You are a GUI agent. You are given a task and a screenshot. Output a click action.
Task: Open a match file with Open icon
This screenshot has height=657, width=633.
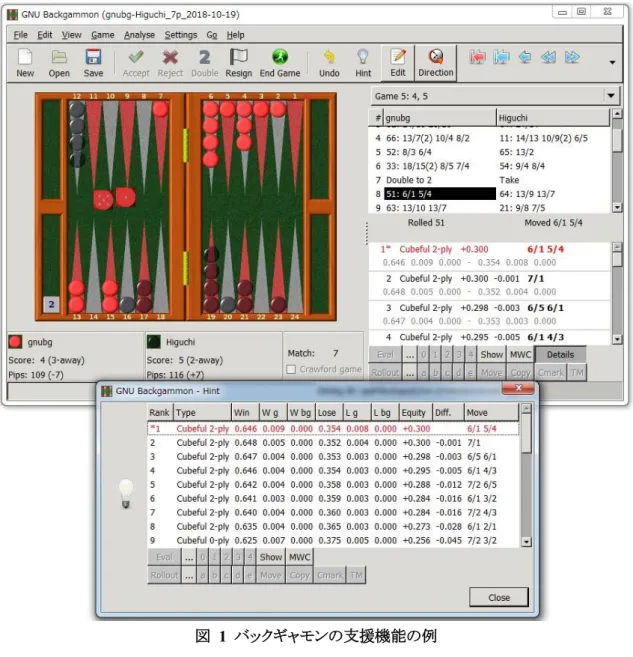[x=59, y=63]
